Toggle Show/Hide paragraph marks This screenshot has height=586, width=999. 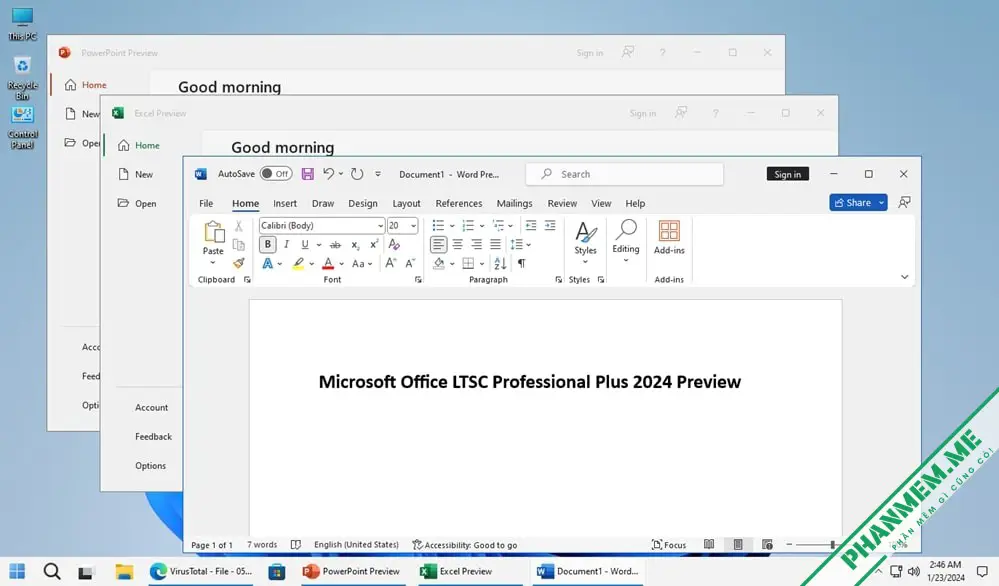coord(522,263)
